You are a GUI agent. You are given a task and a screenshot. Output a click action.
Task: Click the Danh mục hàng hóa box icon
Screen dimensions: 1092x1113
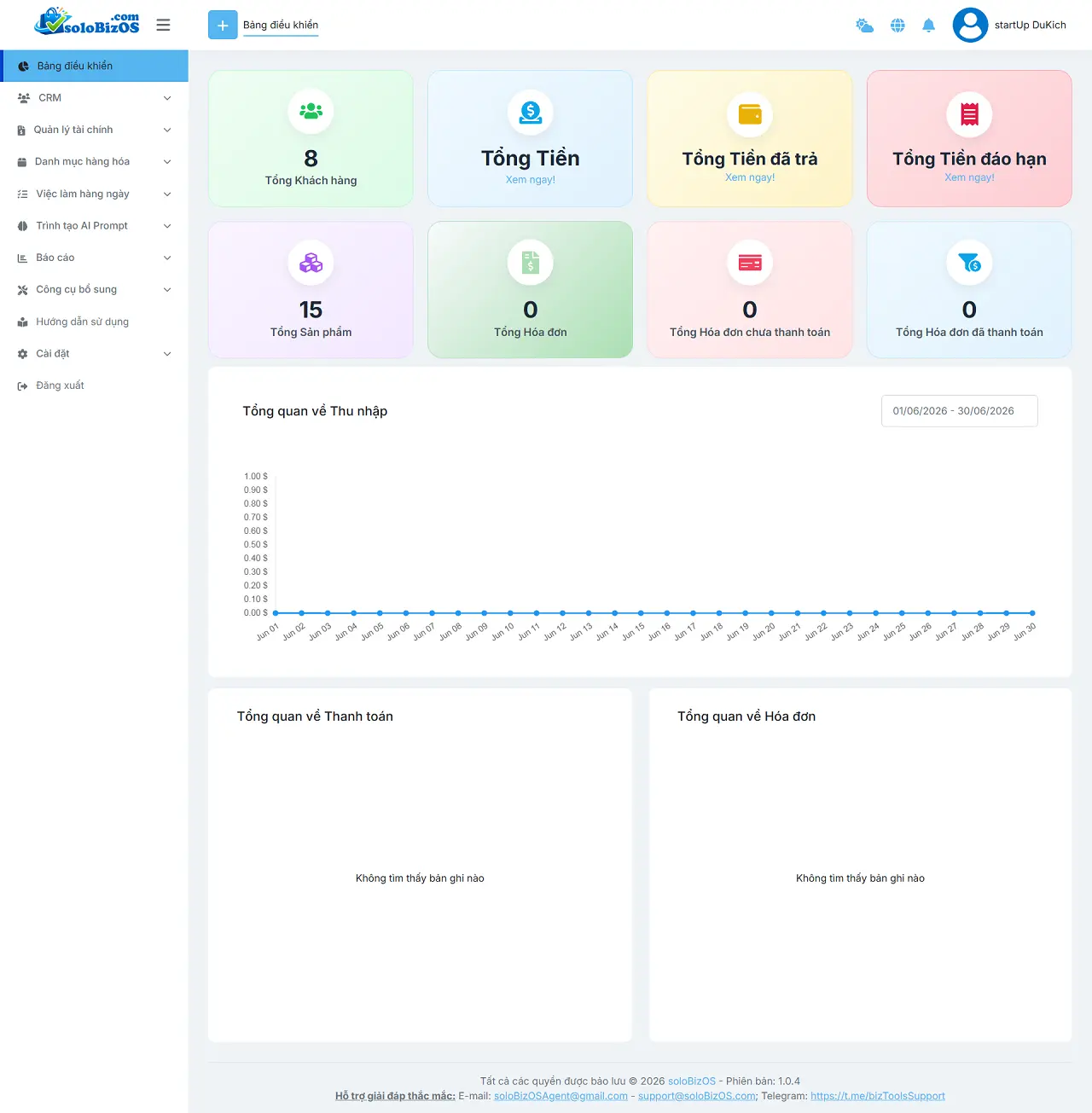click(22, 162)
